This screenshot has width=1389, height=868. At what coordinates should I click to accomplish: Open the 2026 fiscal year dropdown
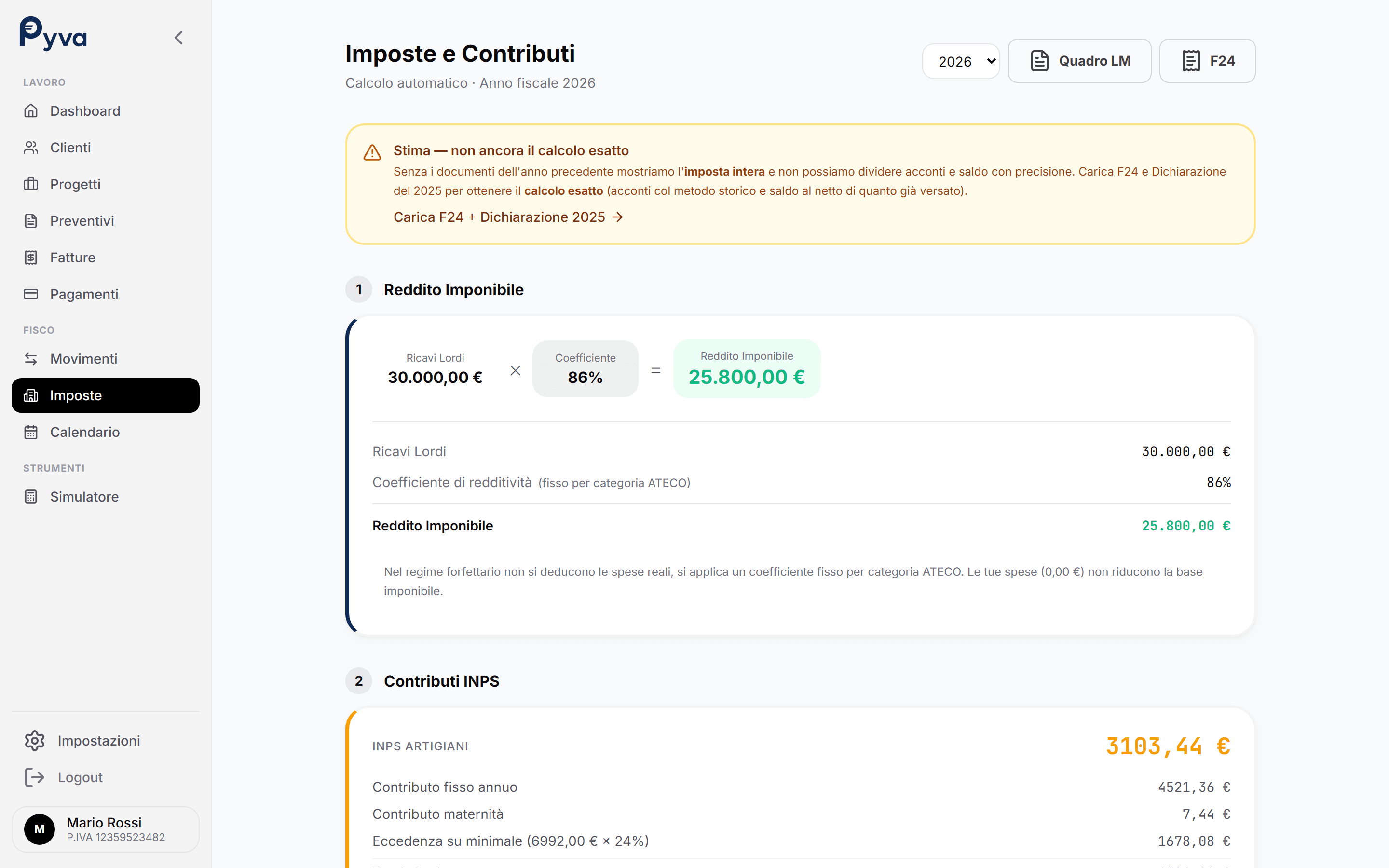click(961, 61)
